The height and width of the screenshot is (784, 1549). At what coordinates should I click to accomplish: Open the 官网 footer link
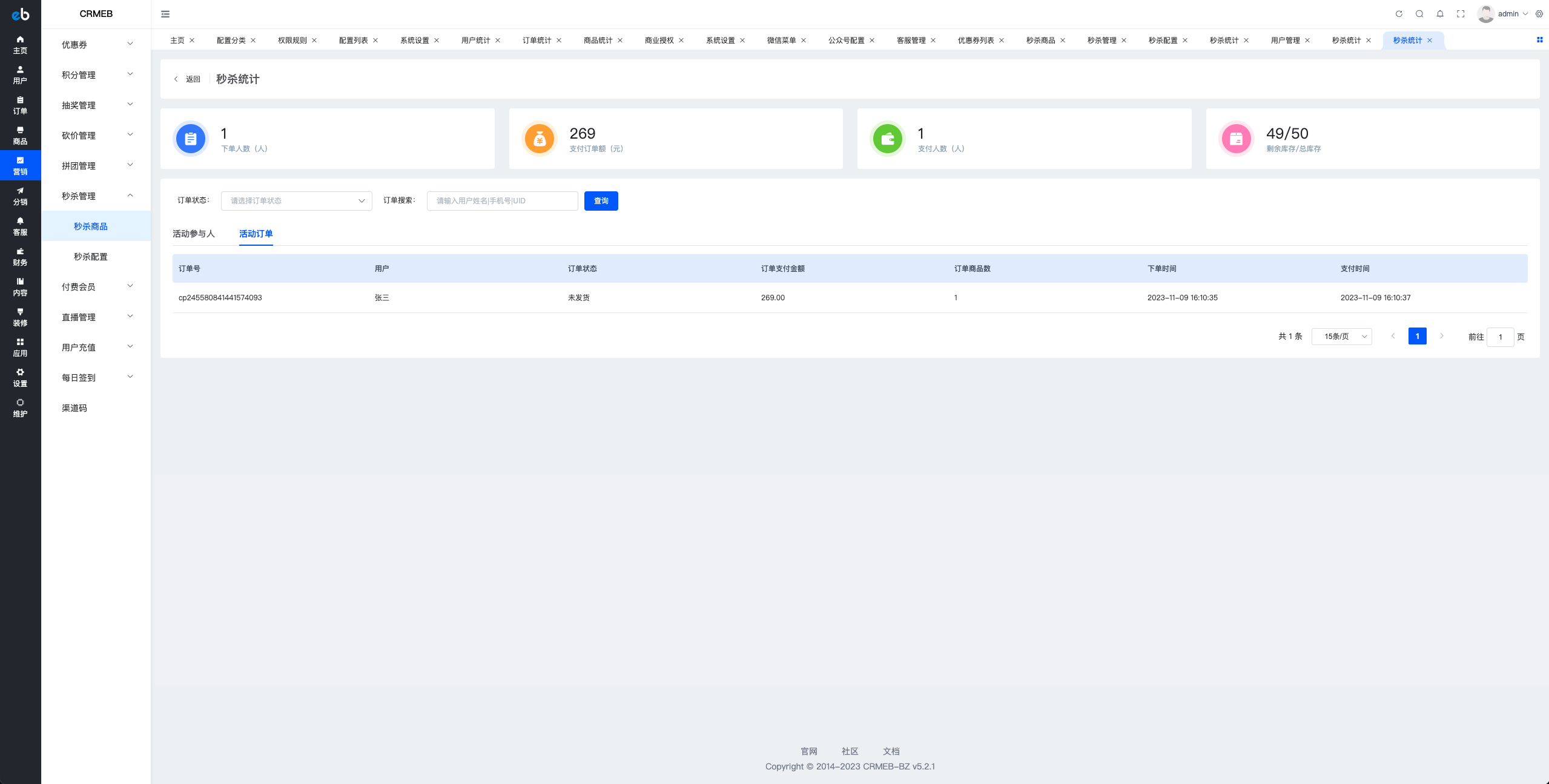(x=808, y=751)
